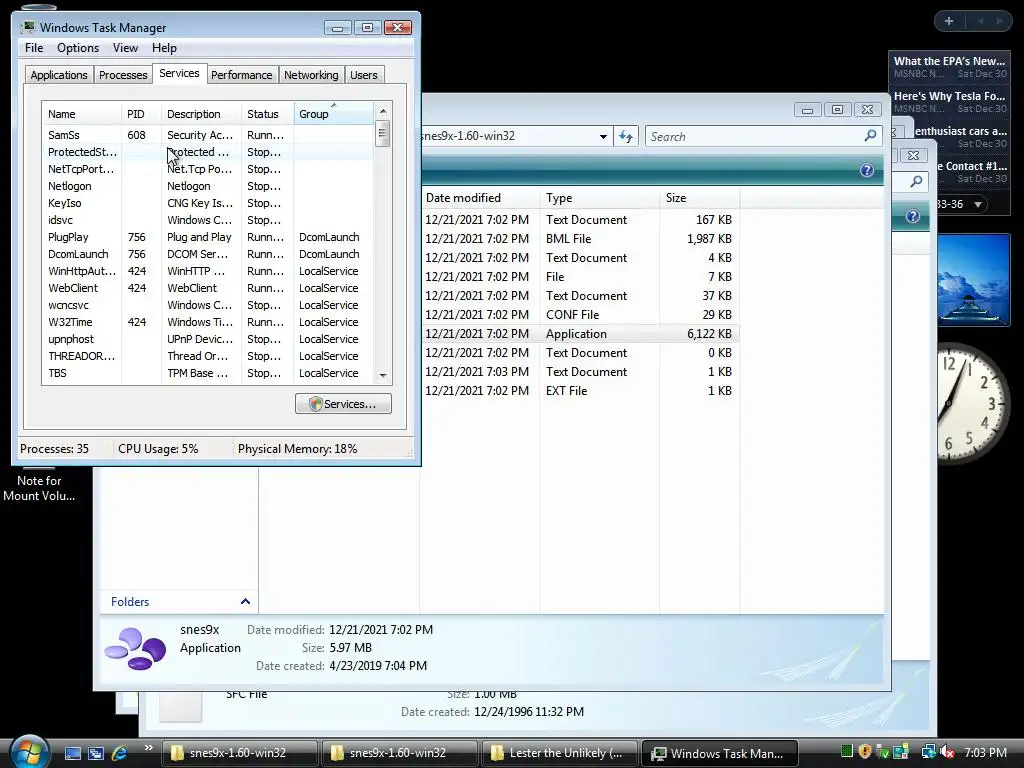The image size is (1024, 768).
Task: Click the Switch Between Windows quick launch icon
Action: point(95,753)
